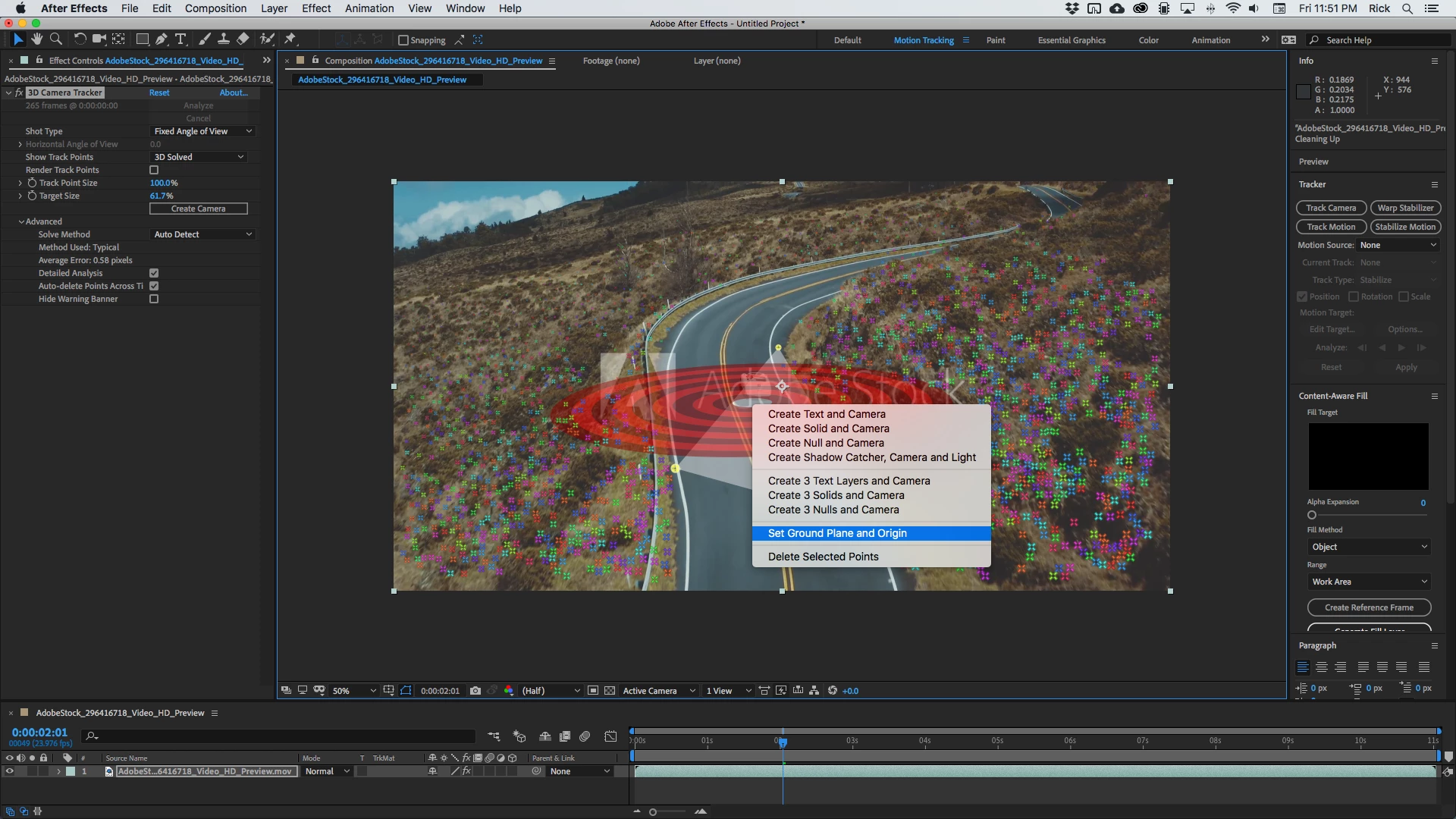This screenshot has height=819, width=1456.
Task: Select the Brush tool
Action: (204, 39)
